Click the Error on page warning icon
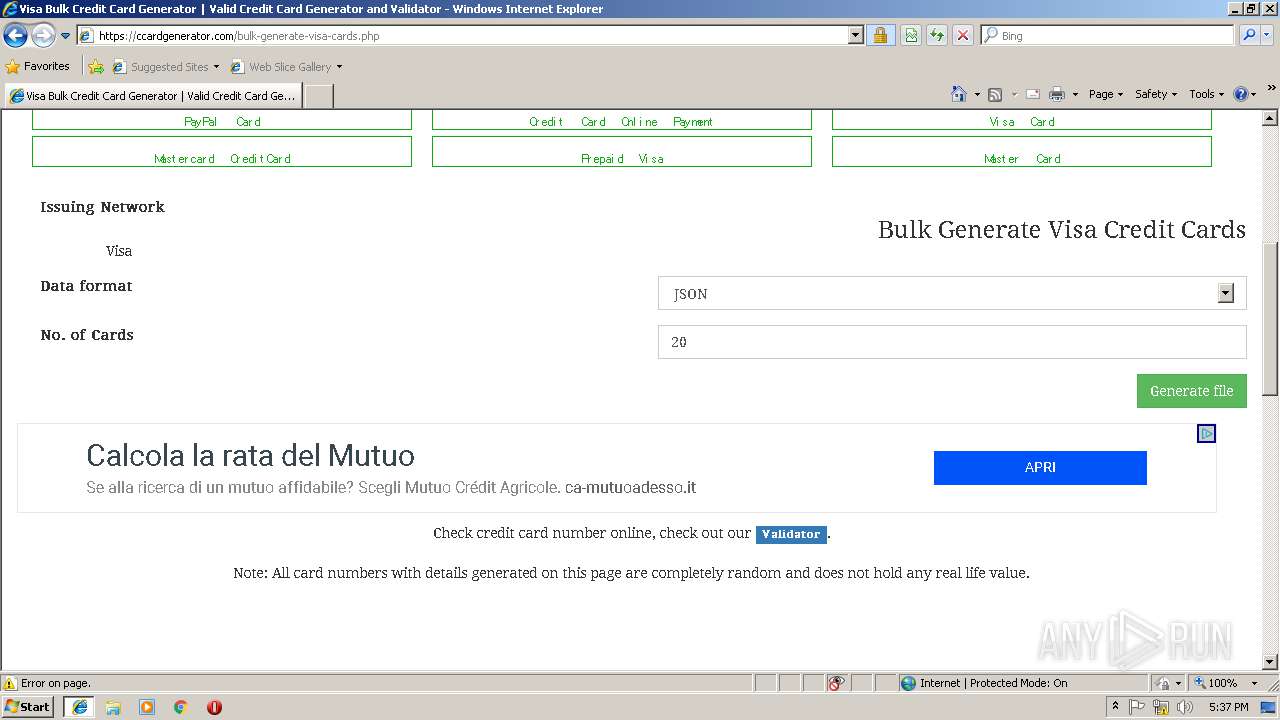 [10, 683]
